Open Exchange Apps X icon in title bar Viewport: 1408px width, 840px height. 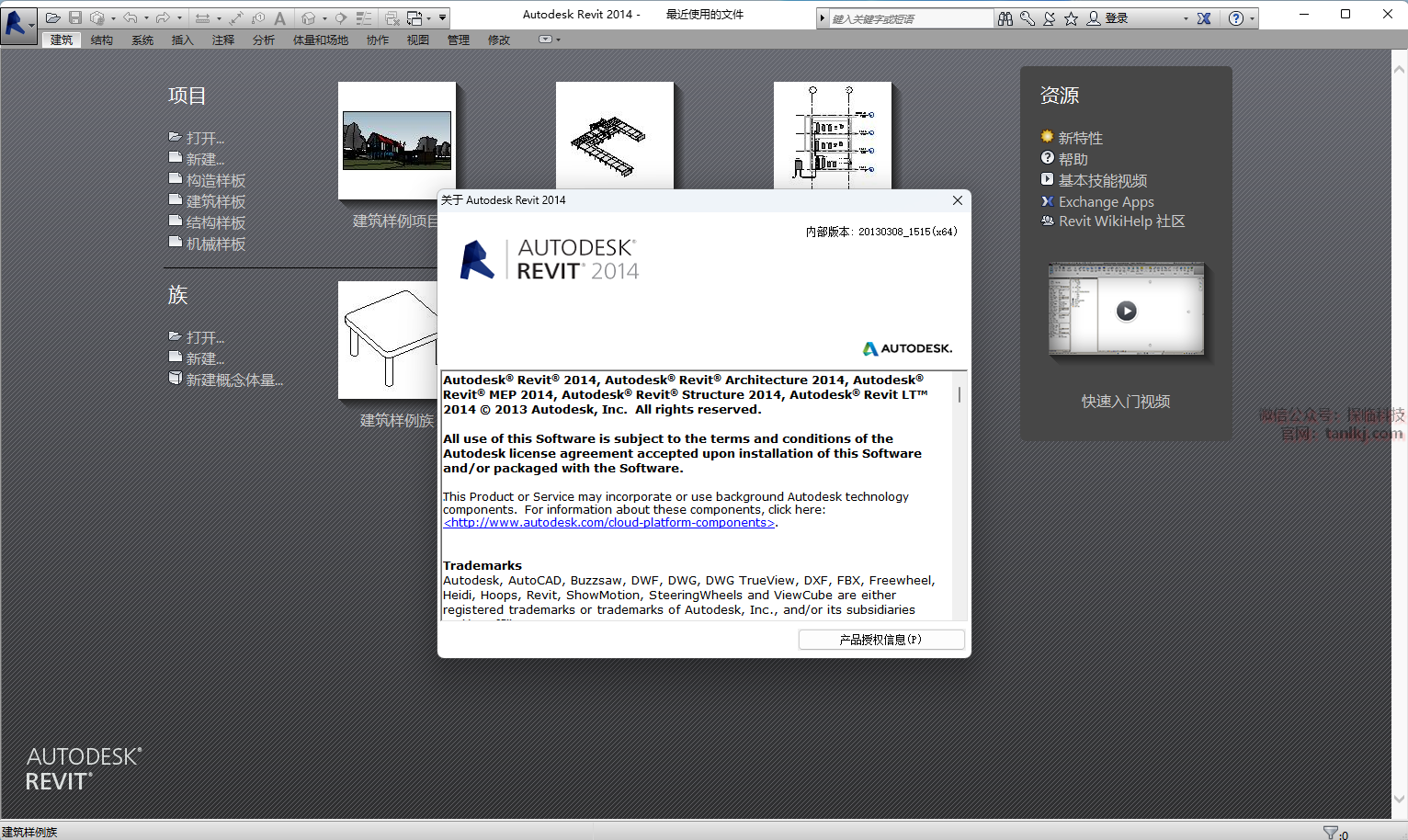pyautogui.click(x=1204, y=18)
